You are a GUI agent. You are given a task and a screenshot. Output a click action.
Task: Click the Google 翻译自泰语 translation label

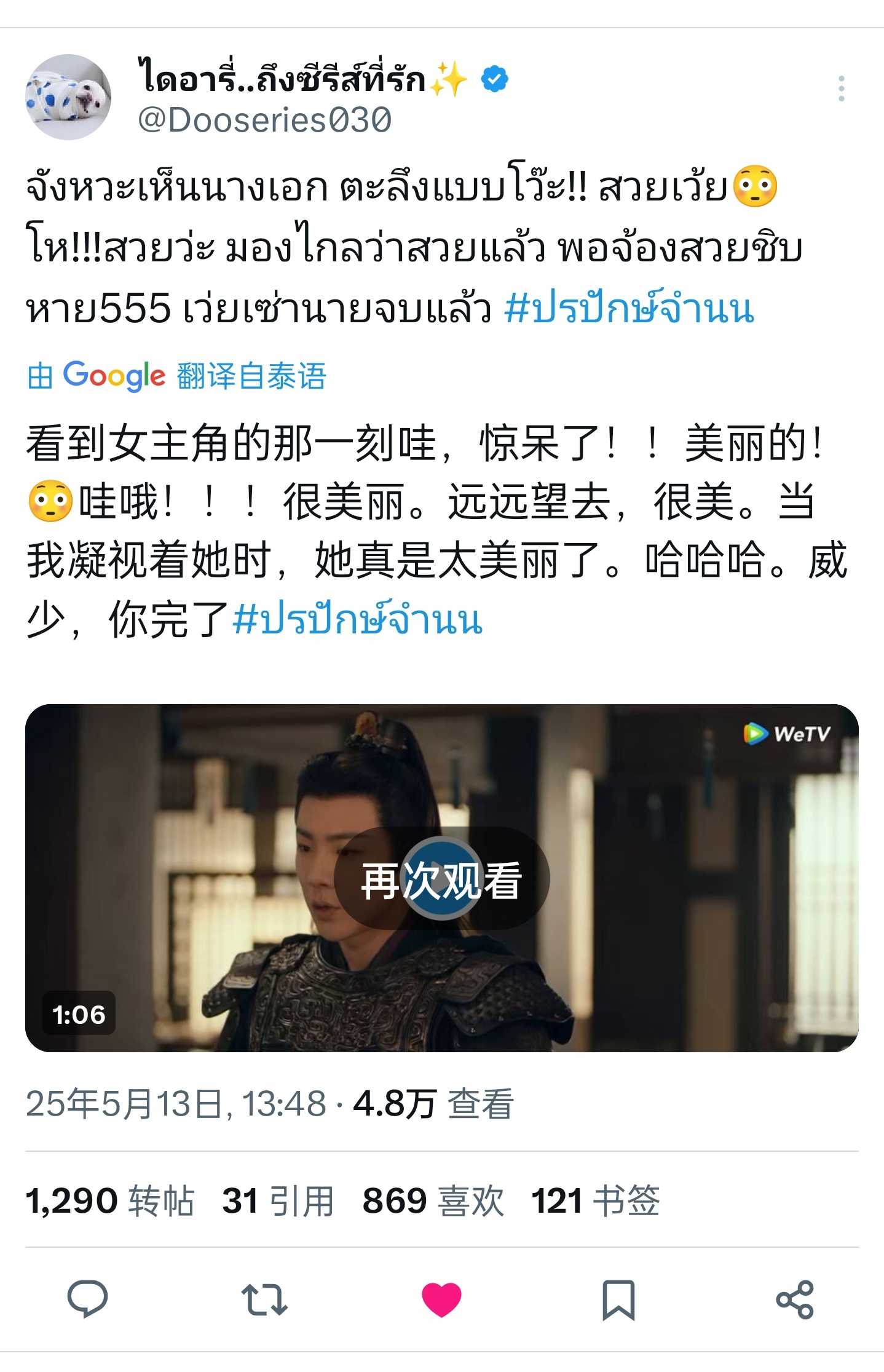tap(176, 375)
